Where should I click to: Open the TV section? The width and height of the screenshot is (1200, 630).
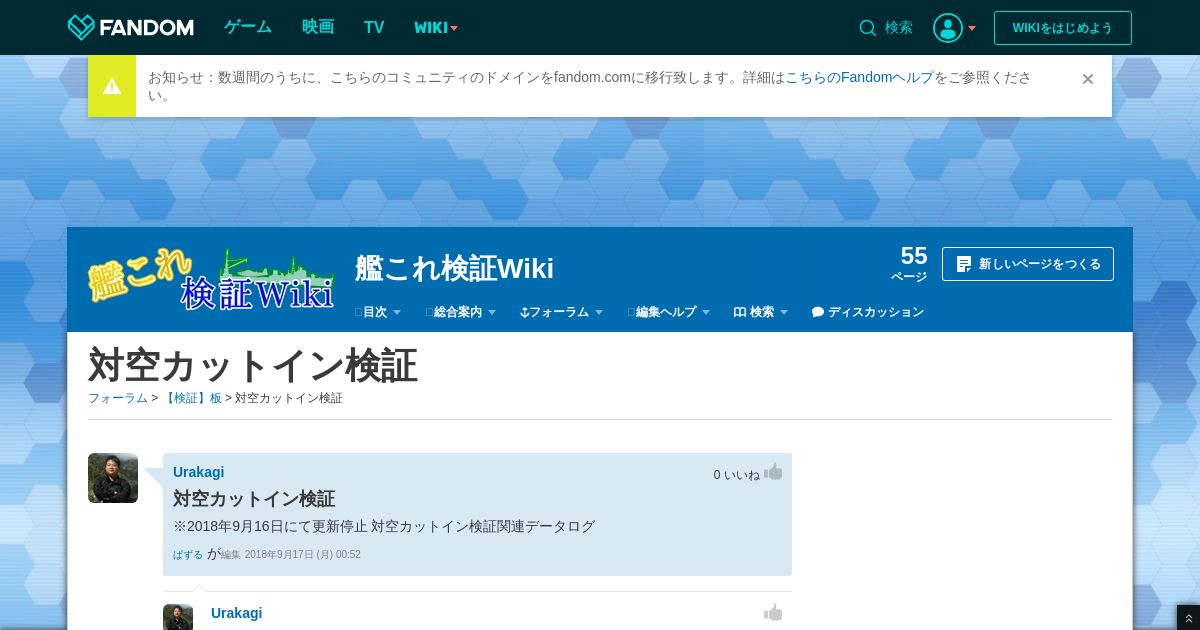click(x=374, y=27)
